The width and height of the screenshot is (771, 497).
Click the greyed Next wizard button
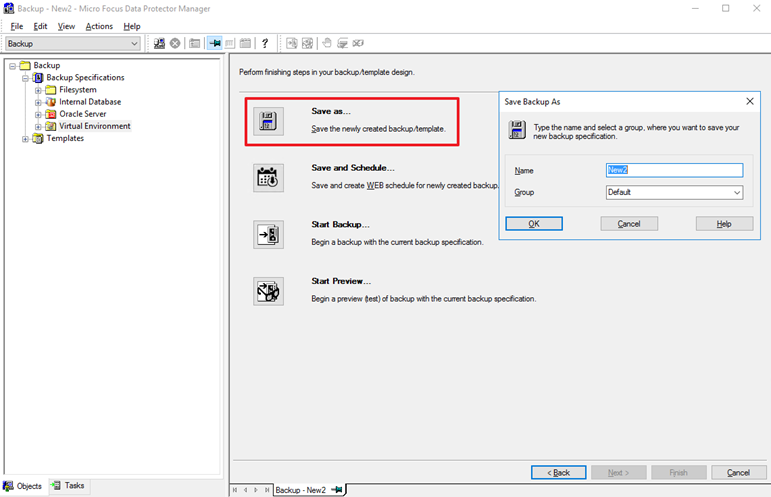click(x=619, y=472)
